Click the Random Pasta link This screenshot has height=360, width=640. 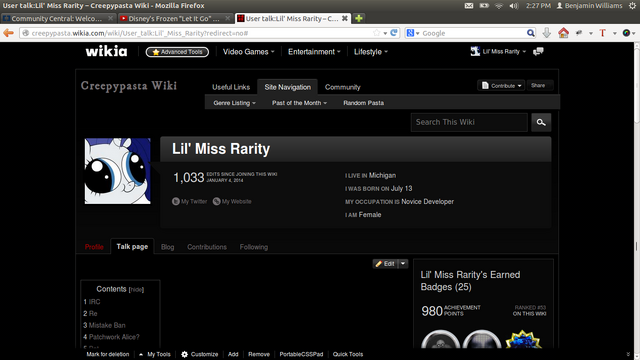pos(363,103)
